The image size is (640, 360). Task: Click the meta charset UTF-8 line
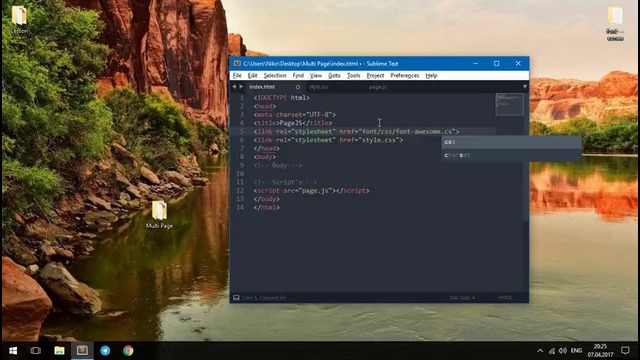[295, 115]
